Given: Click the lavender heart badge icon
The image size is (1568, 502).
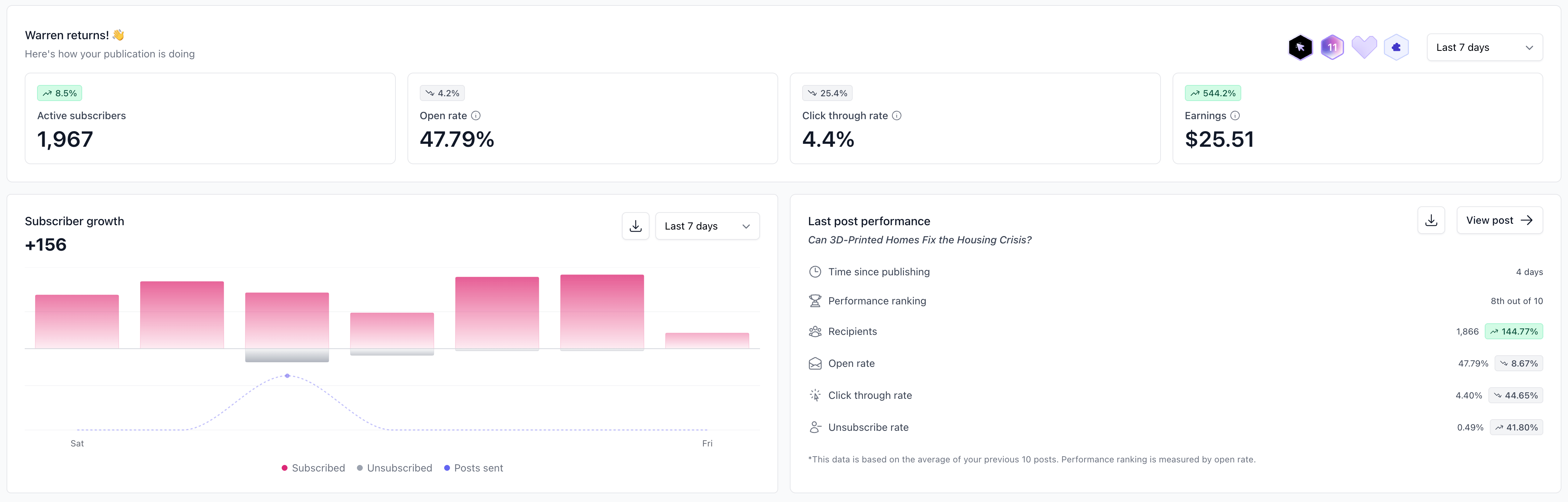Looking at the screenshot, I should pos(1364,47).
